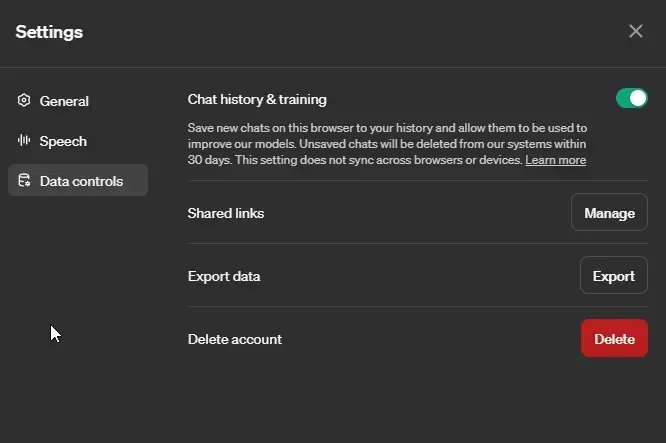This screenshot has width=666, height=443.
Task: Click the Export data label
Action: point(224,276)
